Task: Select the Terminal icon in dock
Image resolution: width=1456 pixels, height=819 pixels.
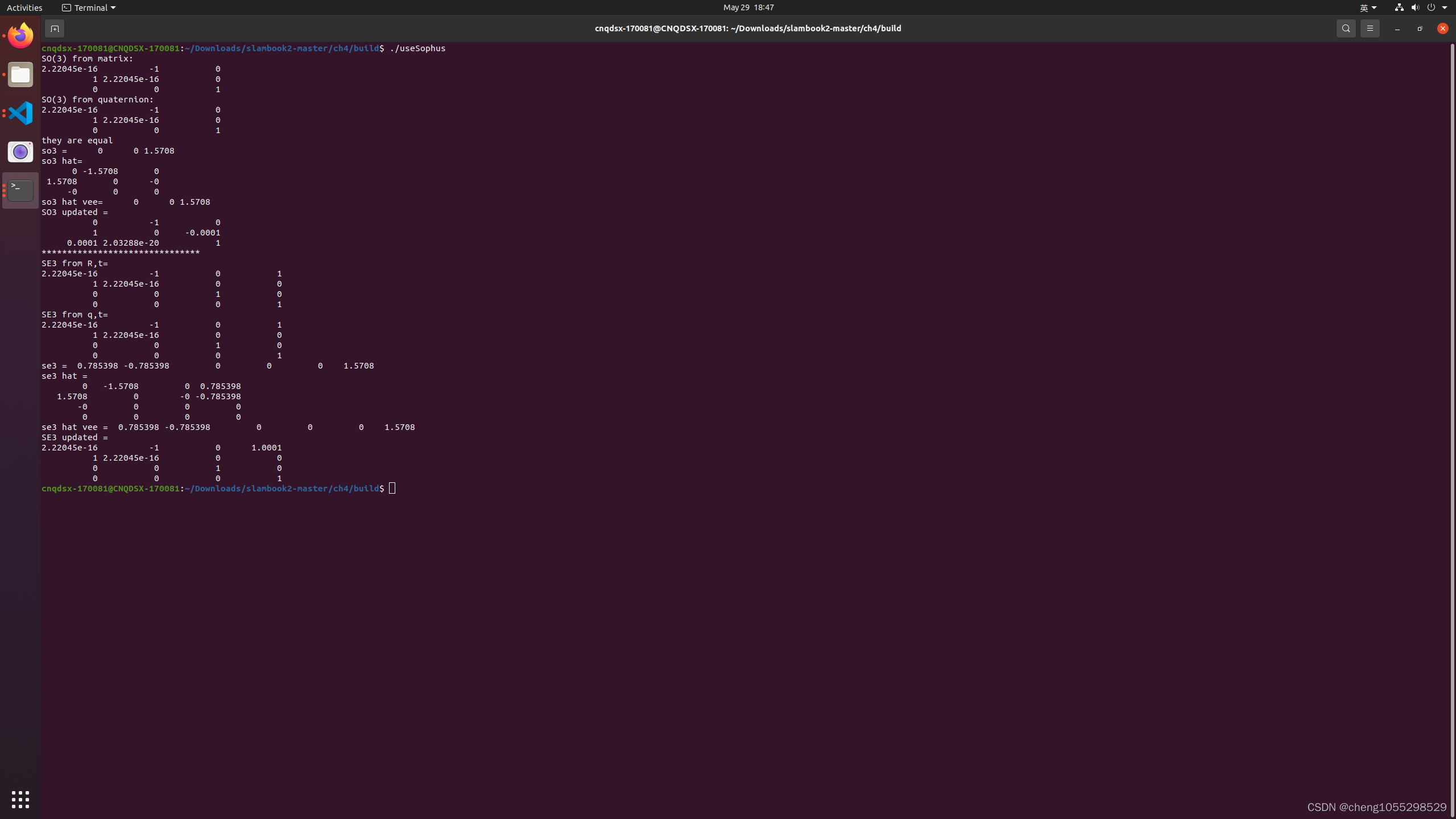Action: (20, 191)
